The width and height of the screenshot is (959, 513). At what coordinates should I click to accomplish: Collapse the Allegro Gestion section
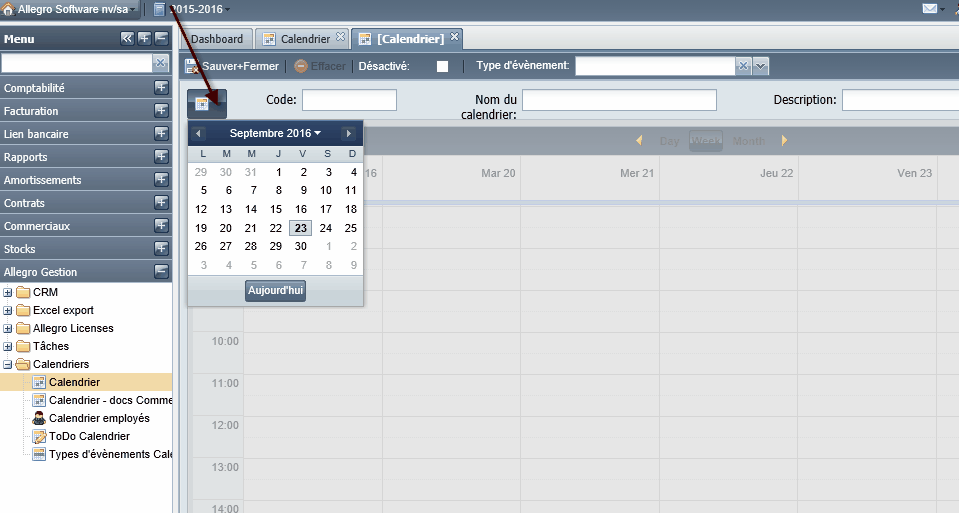coord(161,271)
